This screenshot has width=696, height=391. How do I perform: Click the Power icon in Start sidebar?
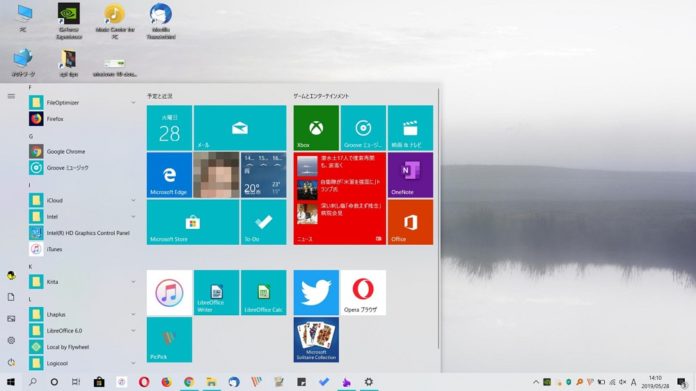(11, 362)
